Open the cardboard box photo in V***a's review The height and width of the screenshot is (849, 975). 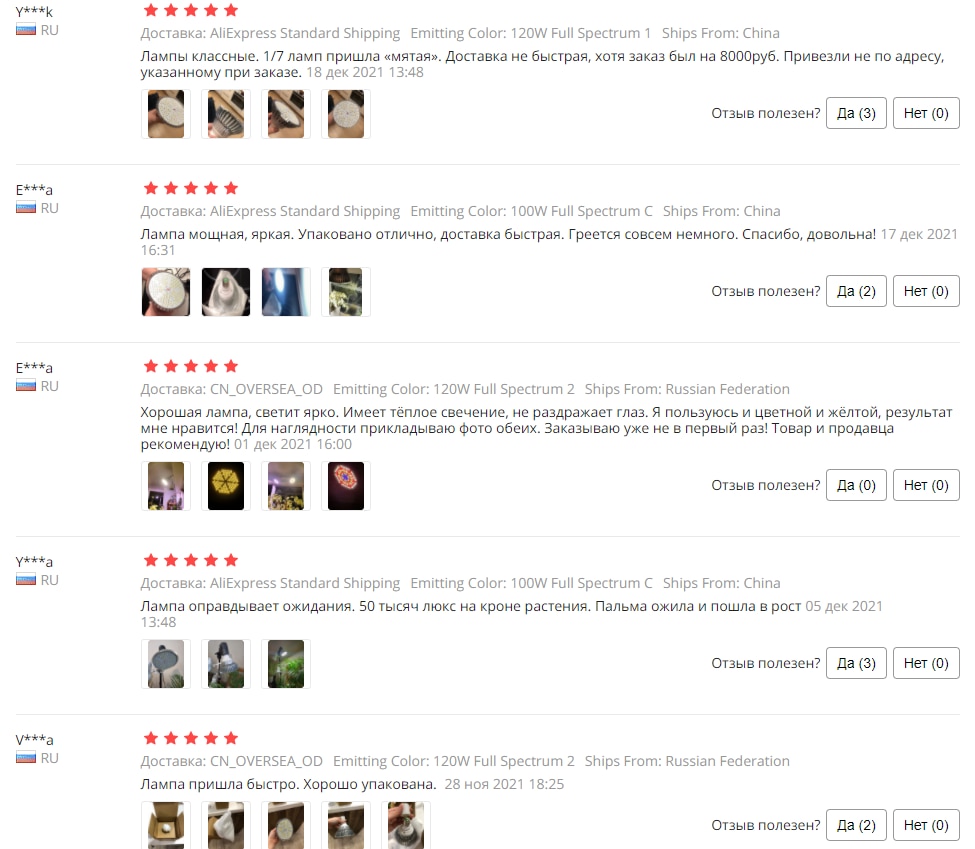[166, 825]
